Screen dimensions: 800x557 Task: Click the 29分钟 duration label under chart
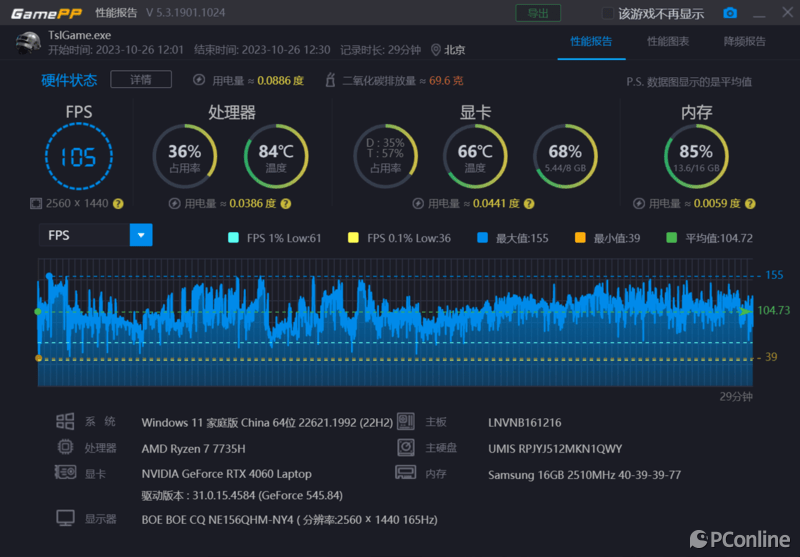coord(736,397)
